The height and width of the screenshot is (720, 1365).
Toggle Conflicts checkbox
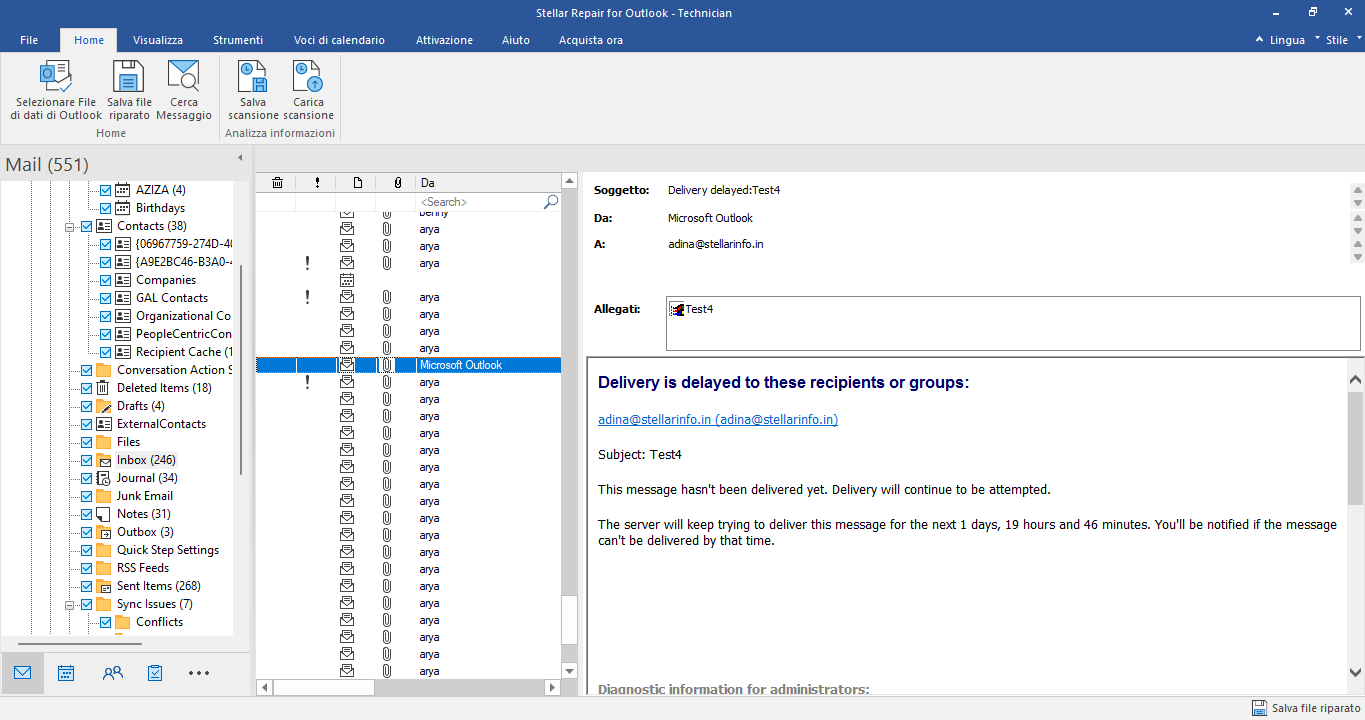[x=105, y=622]
